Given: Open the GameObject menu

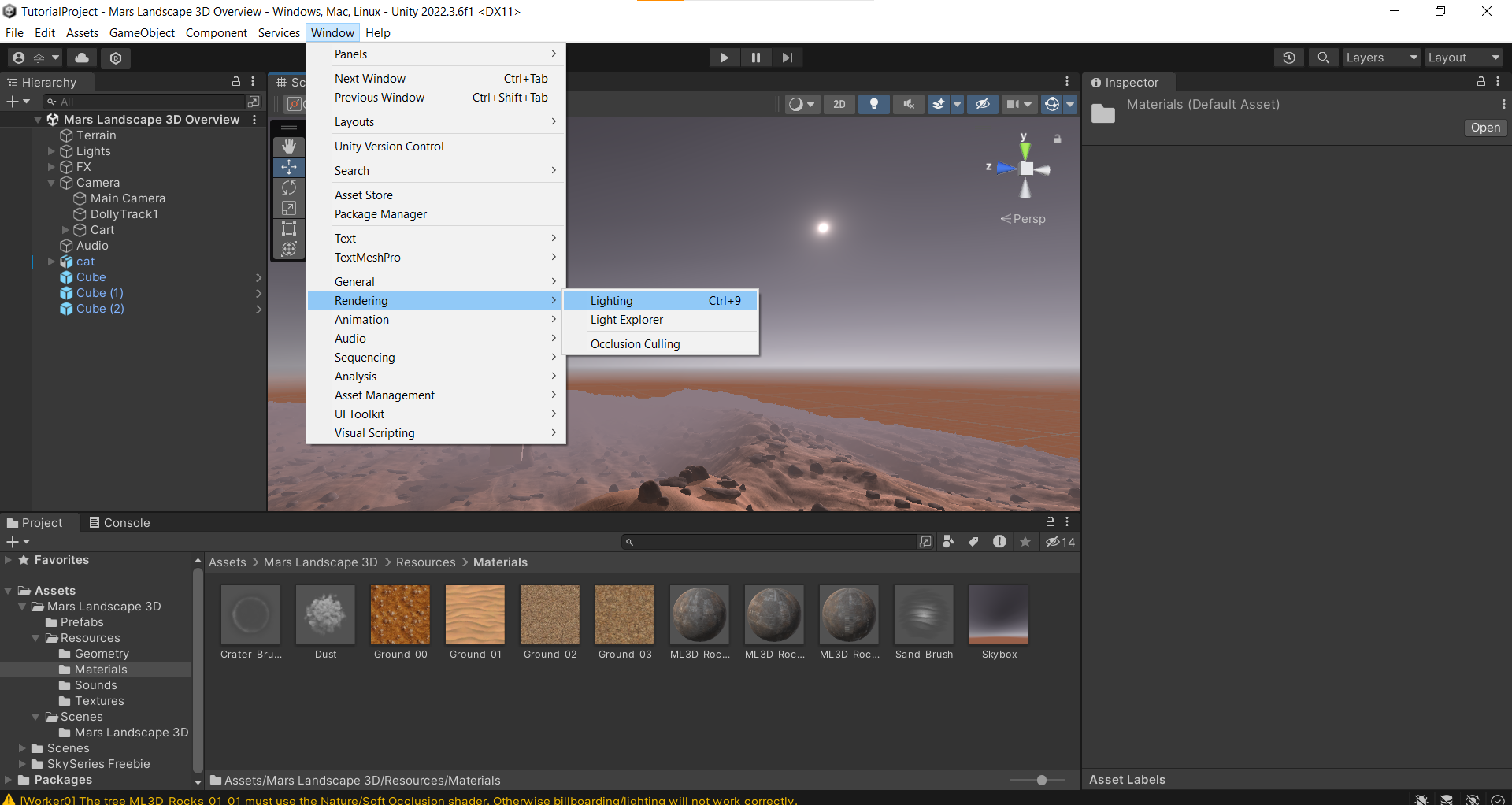Looking at the screenshot, I should [x=142, y=33].
